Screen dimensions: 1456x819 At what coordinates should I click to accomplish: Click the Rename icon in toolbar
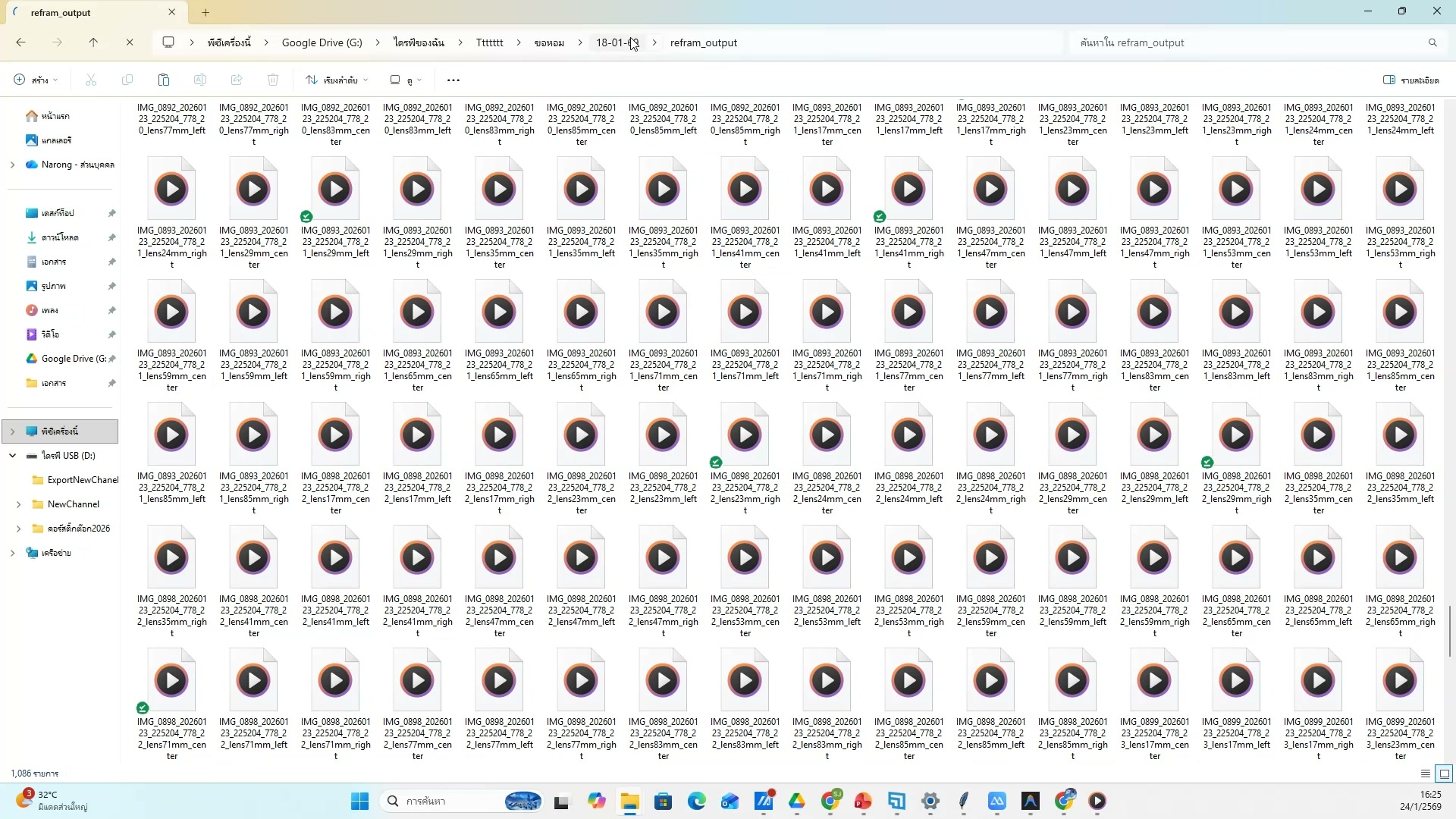pos(200,80)
